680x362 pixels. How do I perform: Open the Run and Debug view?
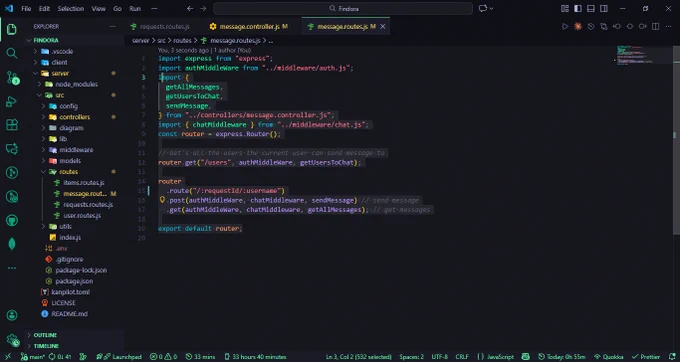(12, 101)
